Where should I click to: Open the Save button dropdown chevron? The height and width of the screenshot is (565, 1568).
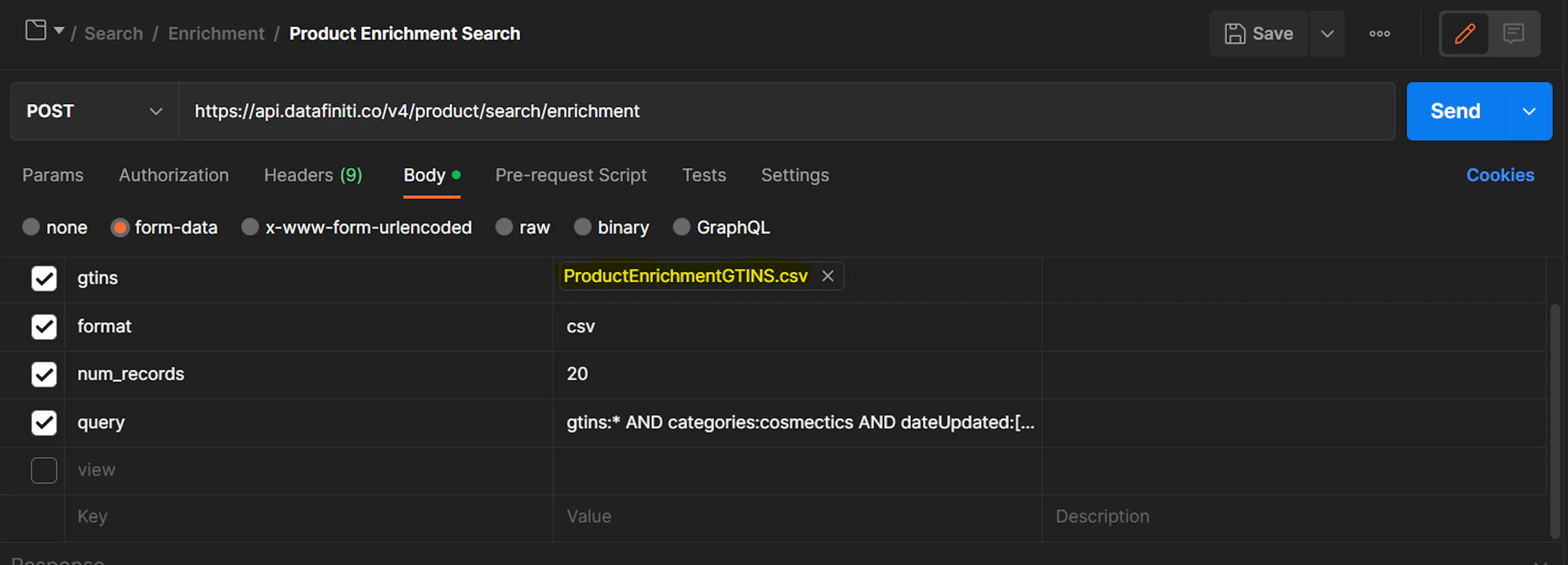coord(1327,33)
